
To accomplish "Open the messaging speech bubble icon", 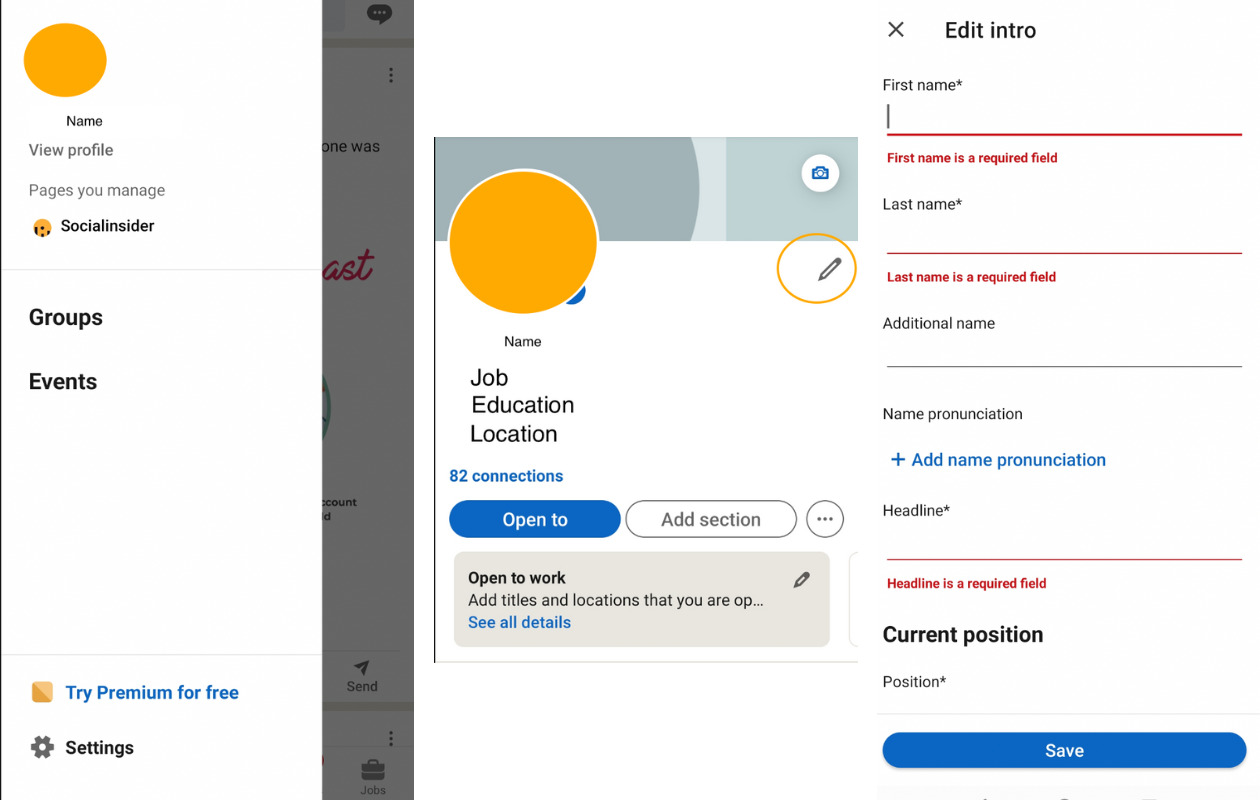I will point(379,14).
